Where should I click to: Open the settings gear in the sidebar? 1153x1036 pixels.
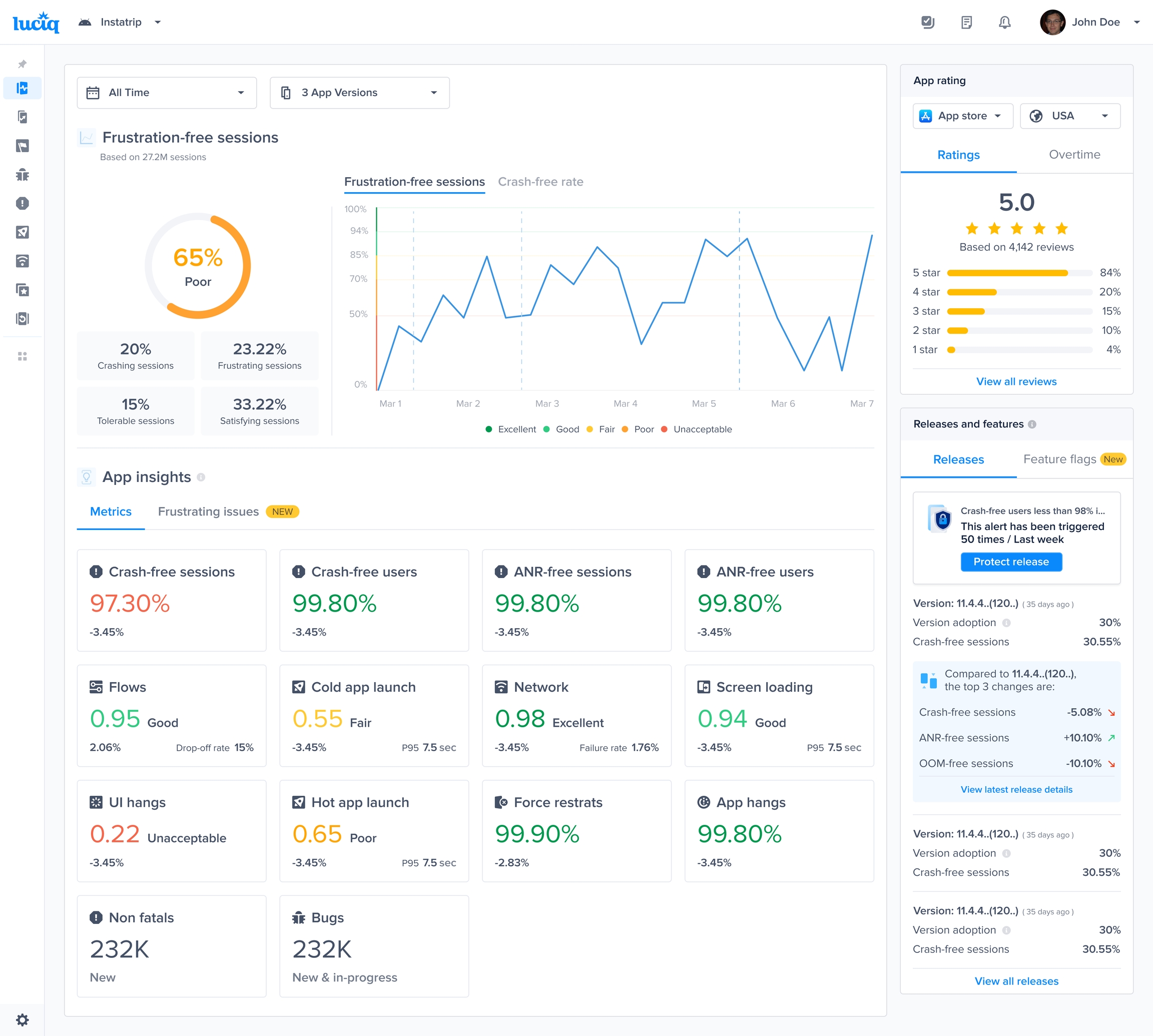point(22,1019)
